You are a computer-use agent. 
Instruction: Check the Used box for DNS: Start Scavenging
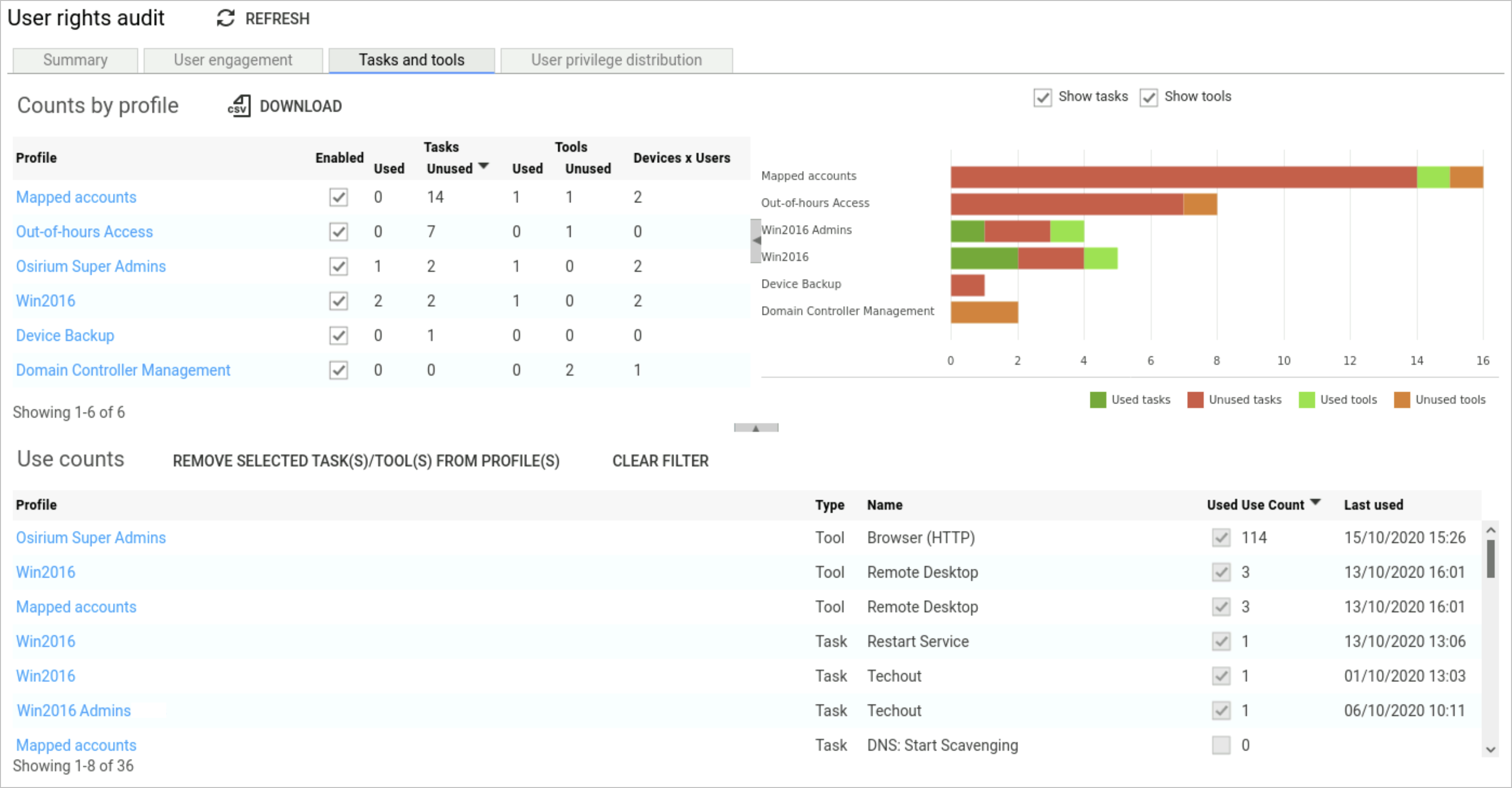(1221, 745)
